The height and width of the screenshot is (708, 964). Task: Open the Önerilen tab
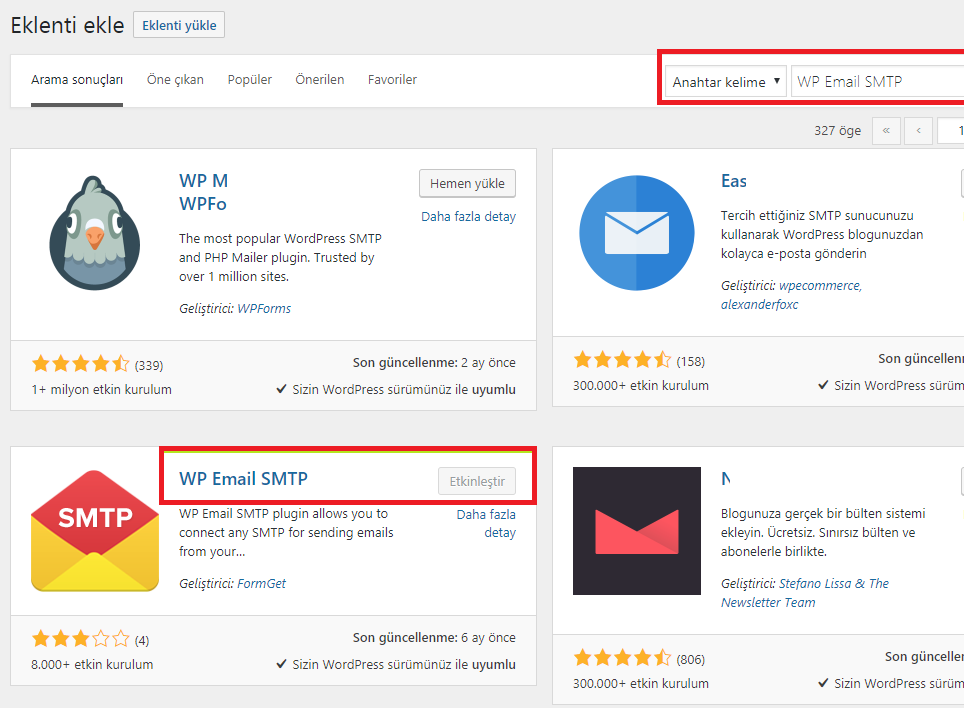click(x=320, y=80)
